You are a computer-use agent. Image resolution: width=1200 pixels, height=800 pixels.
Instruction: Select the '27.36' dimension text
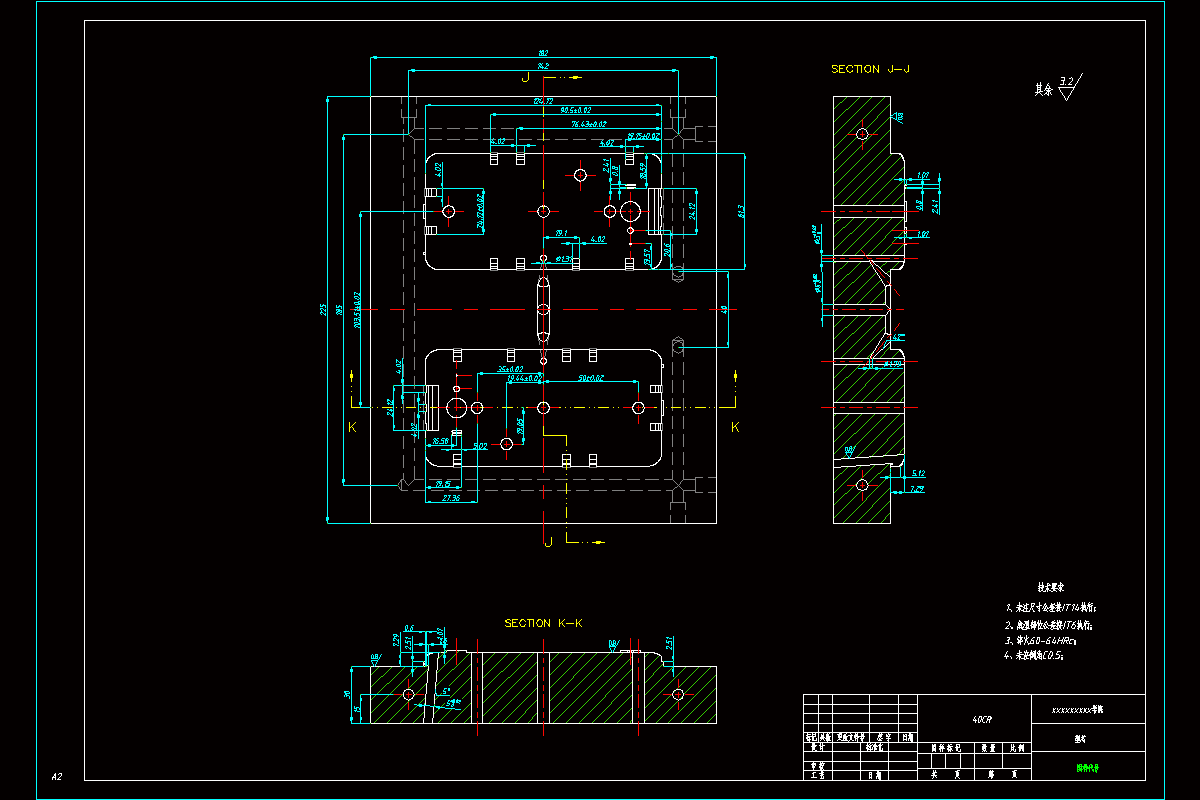point(450,497)
